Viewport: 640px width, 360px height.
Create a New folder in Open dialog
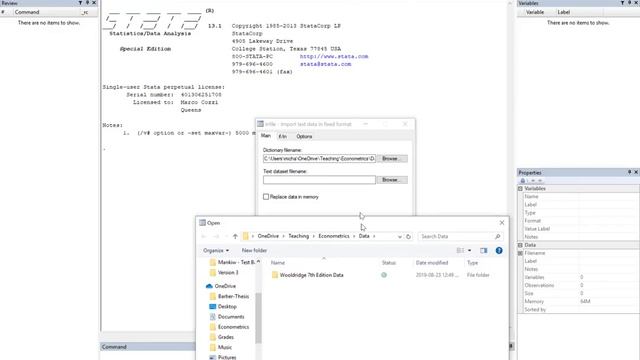click(254, 250)
